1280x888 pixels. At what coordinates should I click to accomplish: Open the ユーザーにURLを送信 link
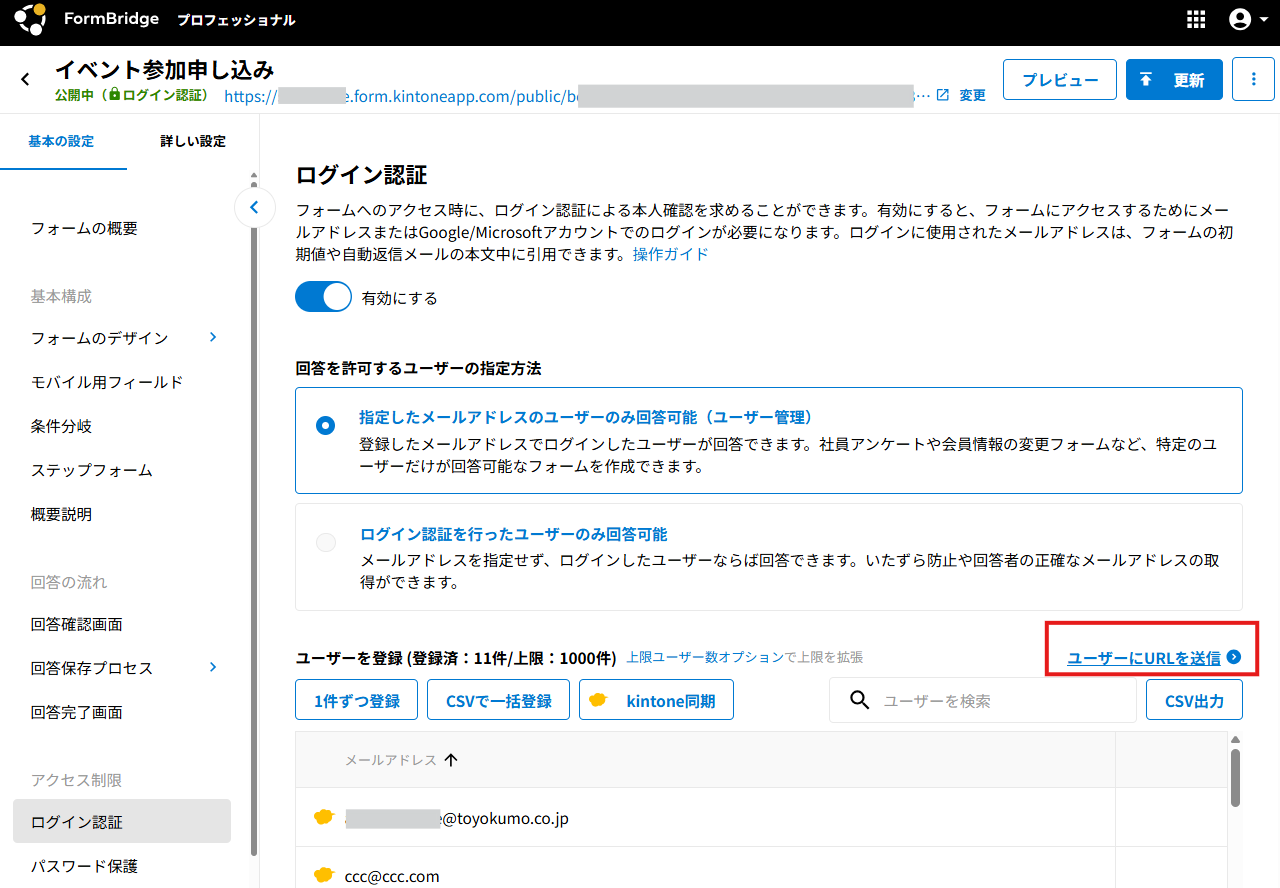click(1144, 658)
